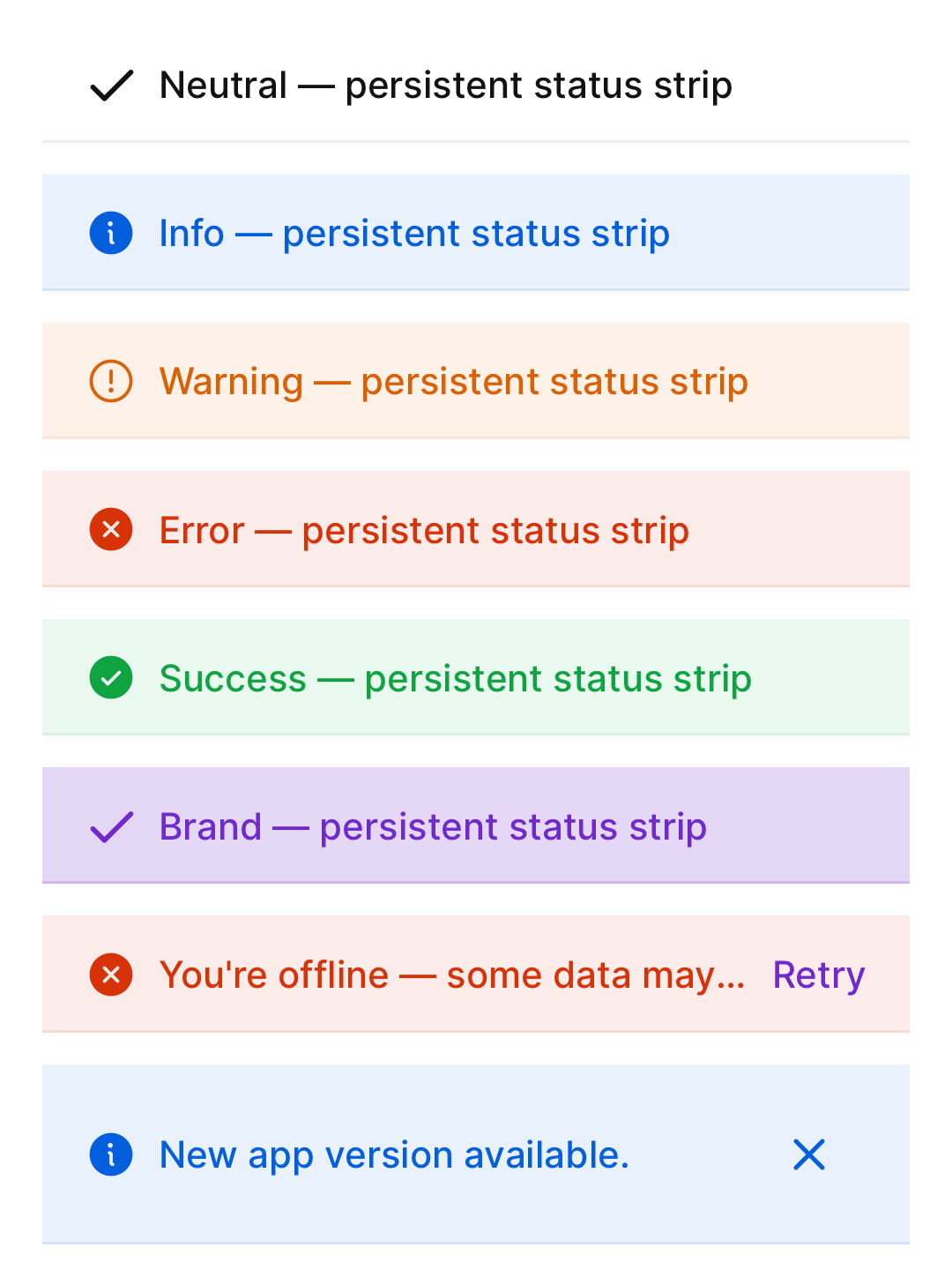Viewport: 952px width, 1270px height.
Task: Click the black checkmark icon in Neutral strip
Action: pyautogui.click(x=111, y=86)
